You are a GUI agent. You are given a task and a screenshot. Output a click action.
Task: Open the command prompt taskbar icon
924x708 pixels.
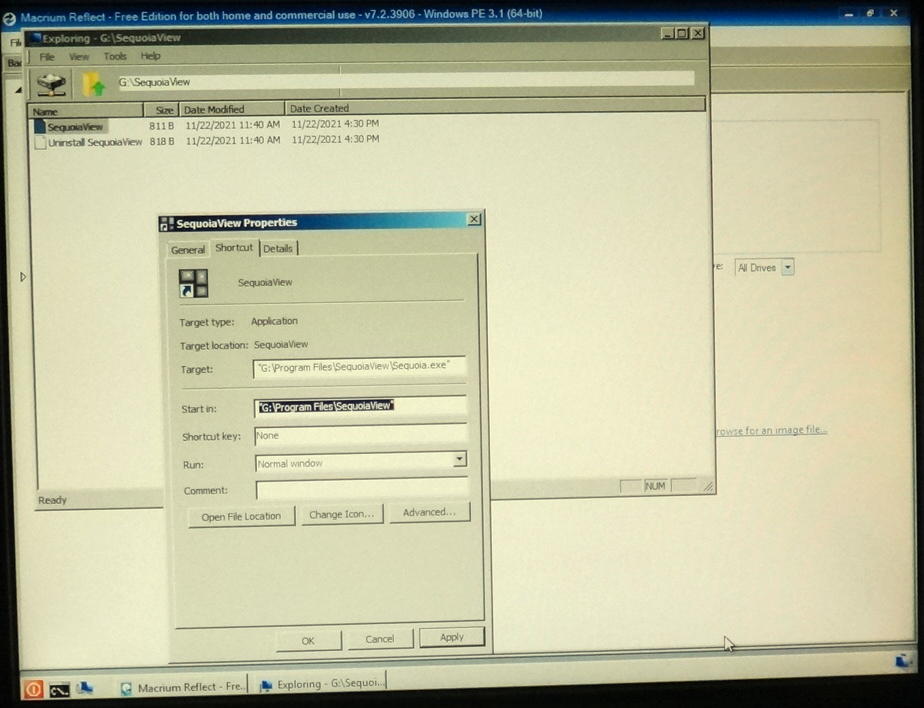coord(59,690)
